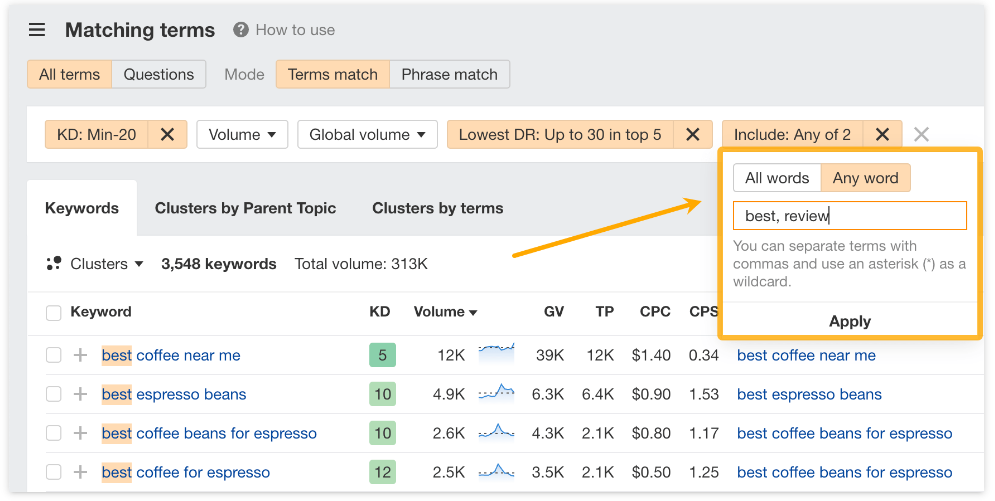Switch to the Questions tab
Viewport: 995px width, 501px height.
coord(158,74)
